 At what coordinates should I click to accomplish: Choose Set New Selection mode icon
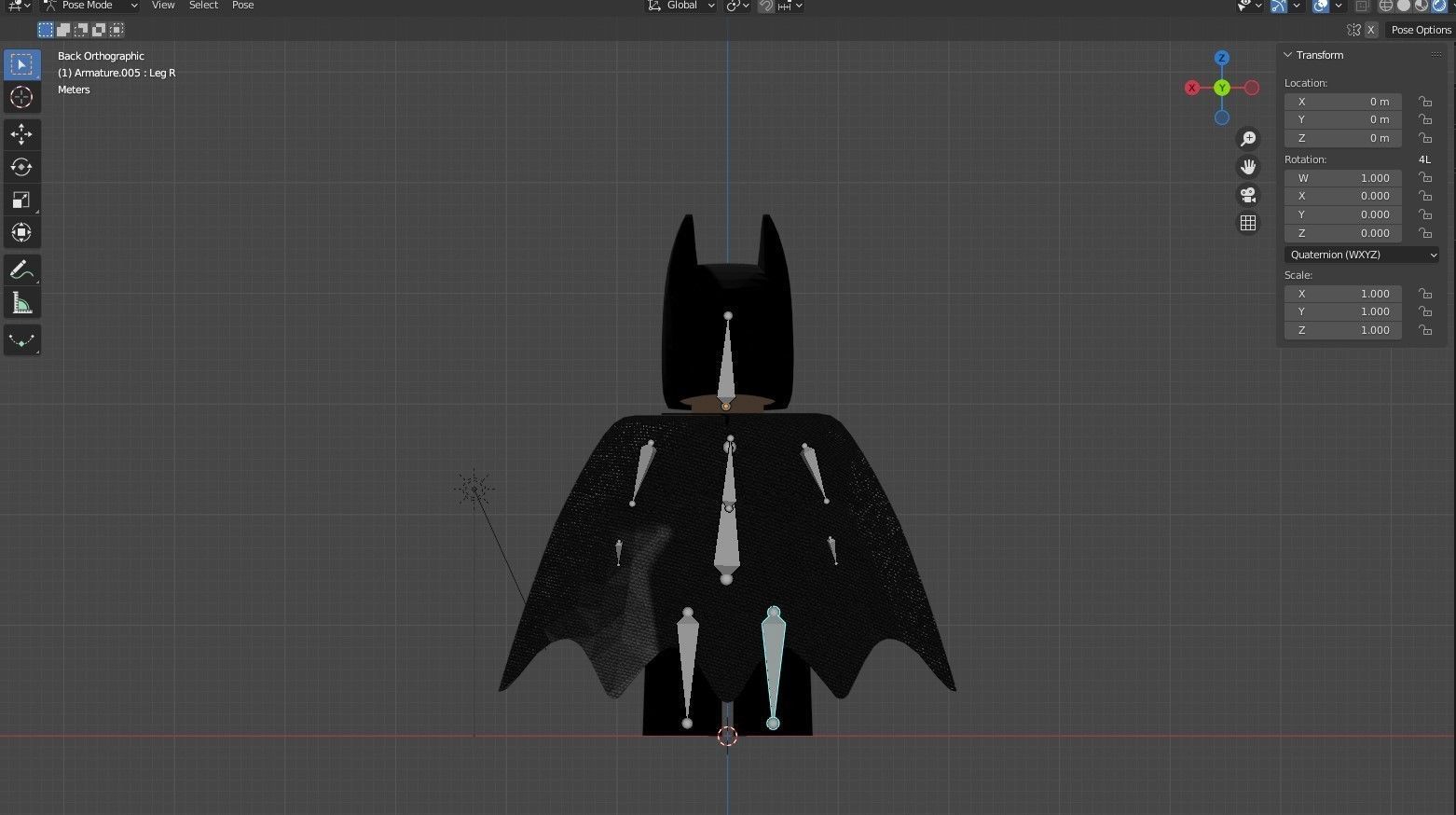click(46, 30)
